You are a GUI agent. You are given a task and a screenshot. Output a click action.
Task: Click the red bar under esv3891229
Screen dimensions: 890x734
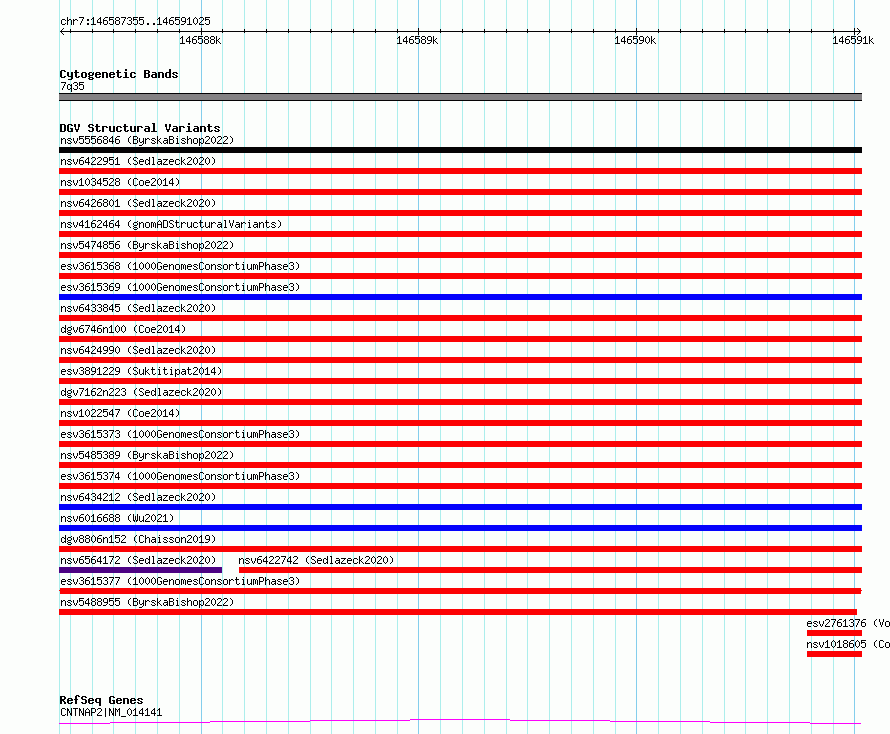(x=460, y=381)
